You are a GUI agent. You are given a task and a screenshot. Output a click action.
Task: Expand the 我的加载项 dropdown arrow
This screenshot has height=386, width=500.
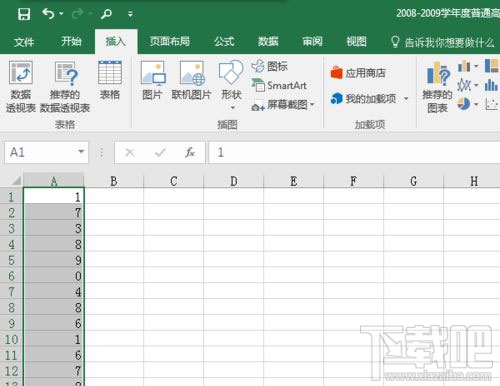[406, 99]
